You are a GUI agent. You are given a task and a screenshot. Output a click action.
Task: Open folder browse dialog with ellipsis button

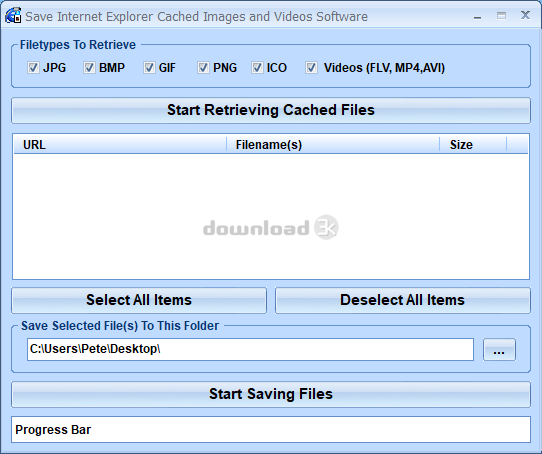[x=499, y=350]
